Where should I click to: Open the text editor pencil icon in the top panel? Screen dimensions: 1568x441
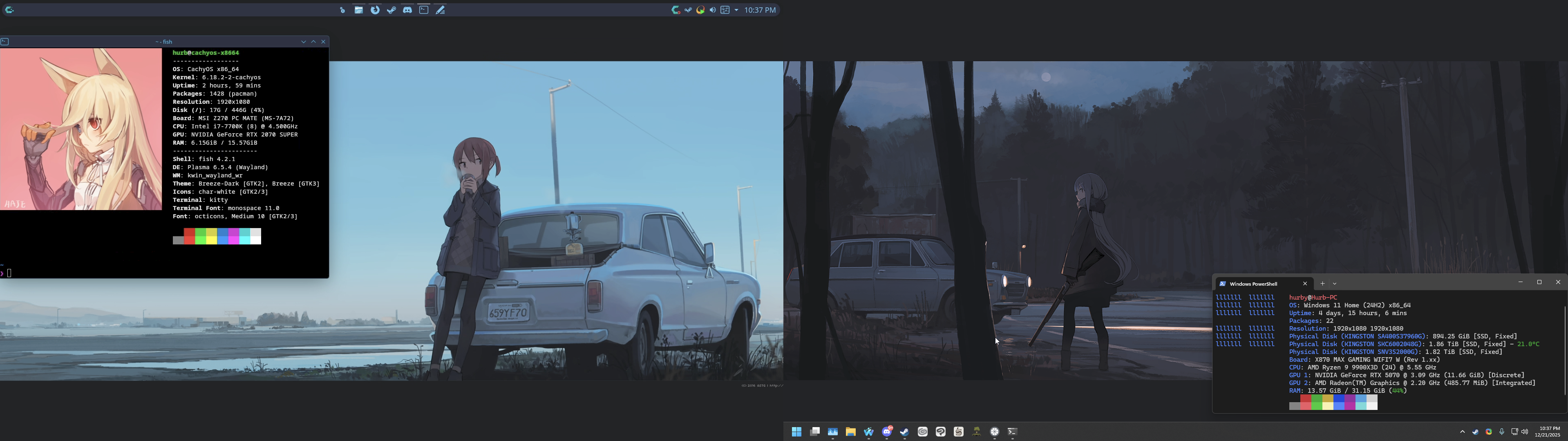click(440, 10)
